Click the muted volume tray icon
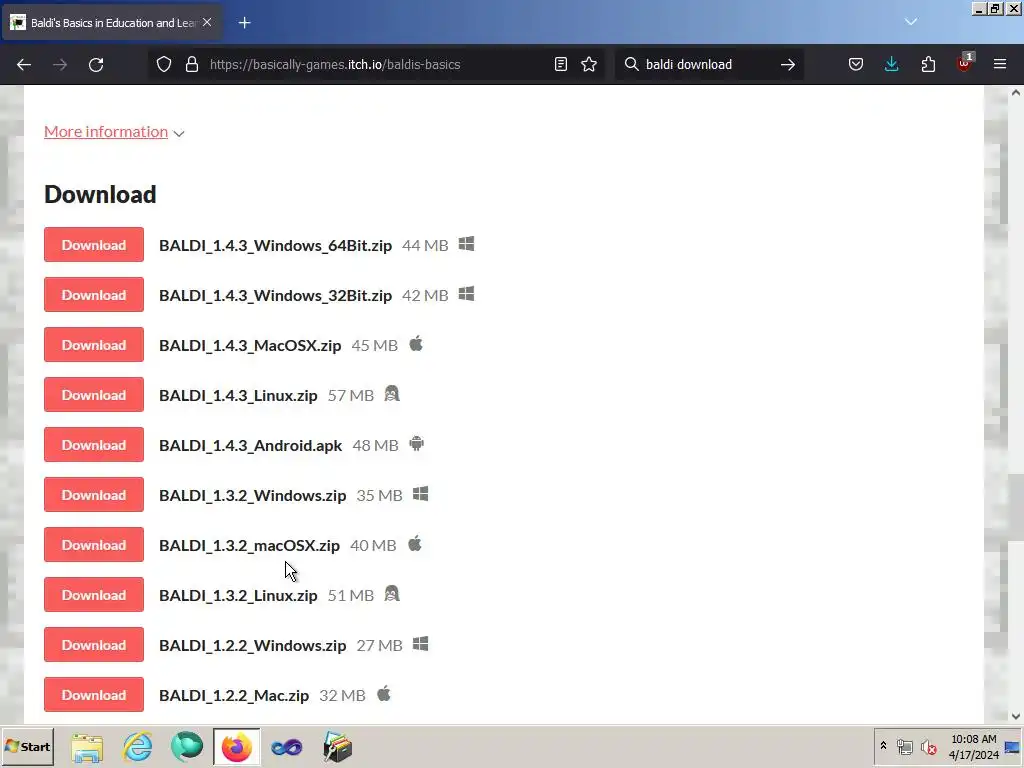The width and height of the screenshot is (1024, 768). [928, 746]
